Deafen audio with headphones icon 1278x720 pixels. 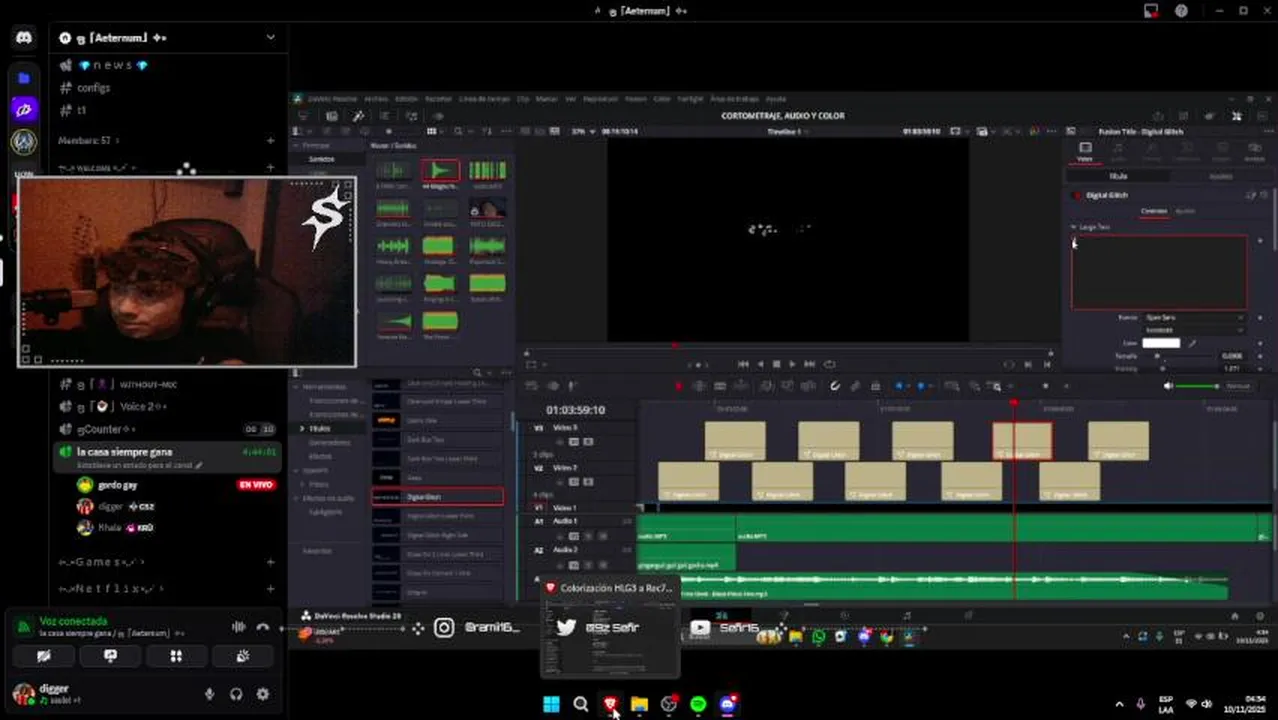click(236, 694)
